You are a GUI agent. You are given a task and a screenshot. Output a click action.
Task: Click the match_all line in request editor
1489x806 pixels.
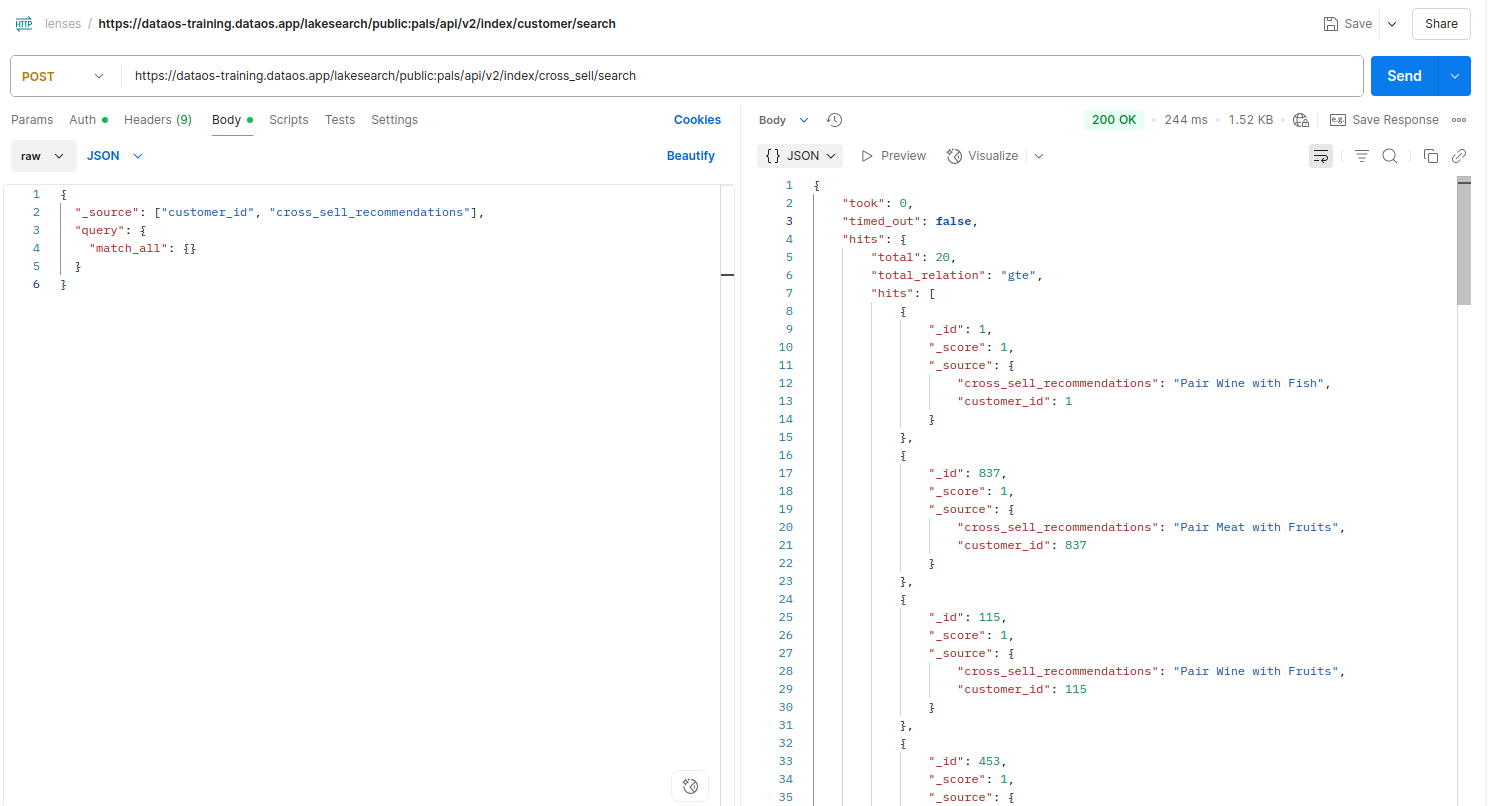[x=142, y=248]
